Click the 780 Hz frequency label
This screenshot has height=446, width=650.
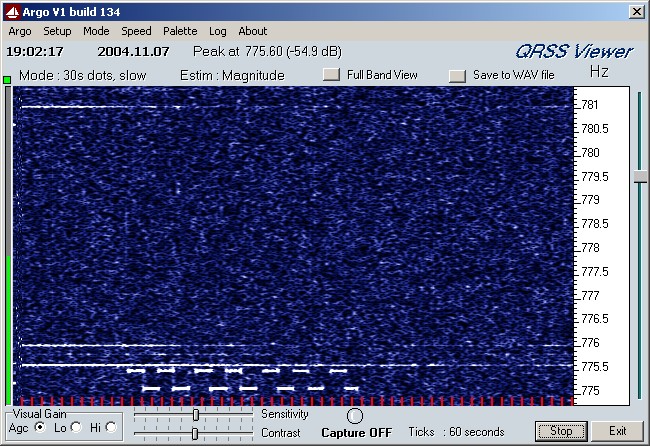(x=590, y=153)
